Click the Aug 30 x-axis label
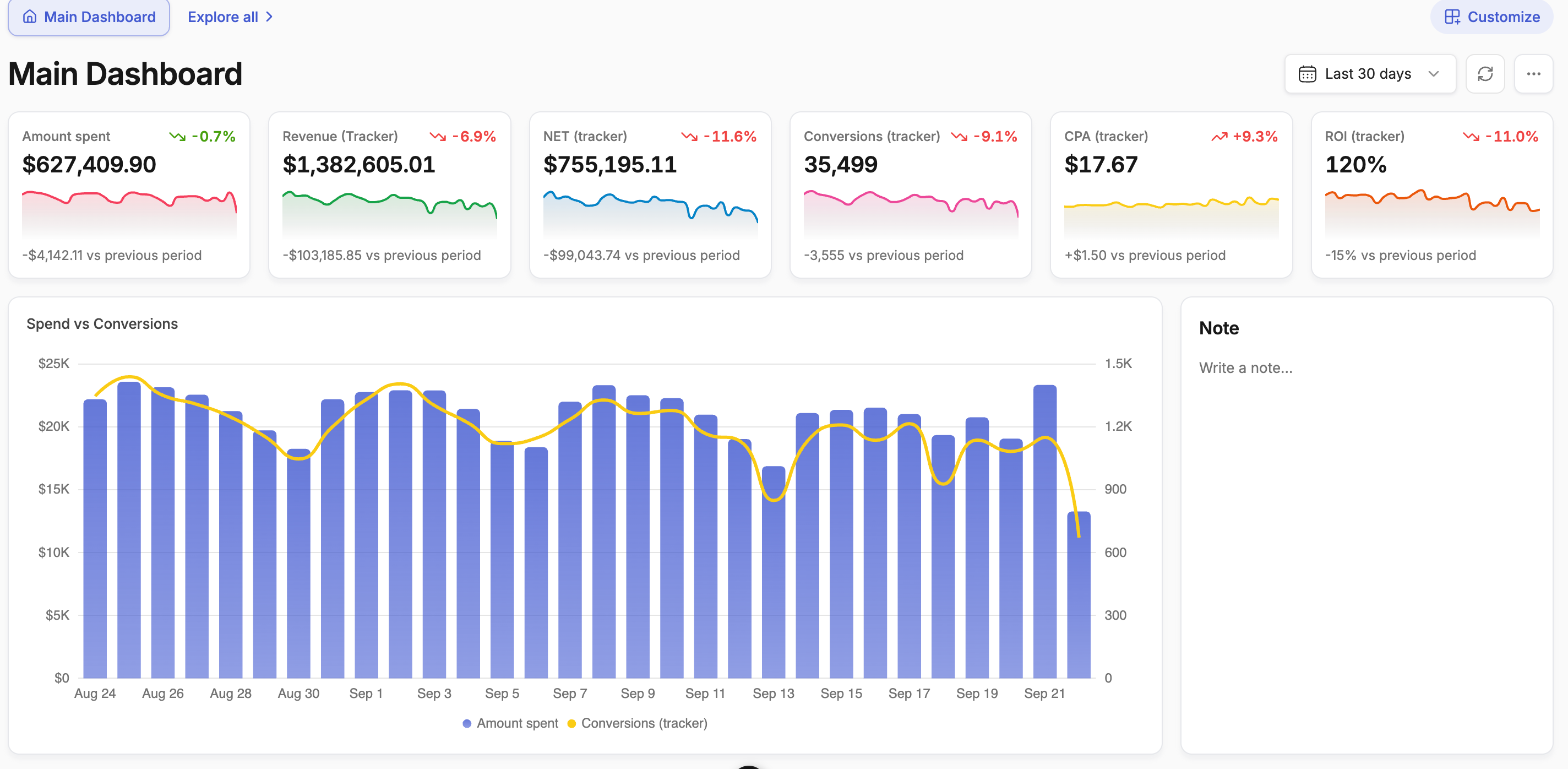This screenshot has width=1568, height=769. [x=298, y=694]
